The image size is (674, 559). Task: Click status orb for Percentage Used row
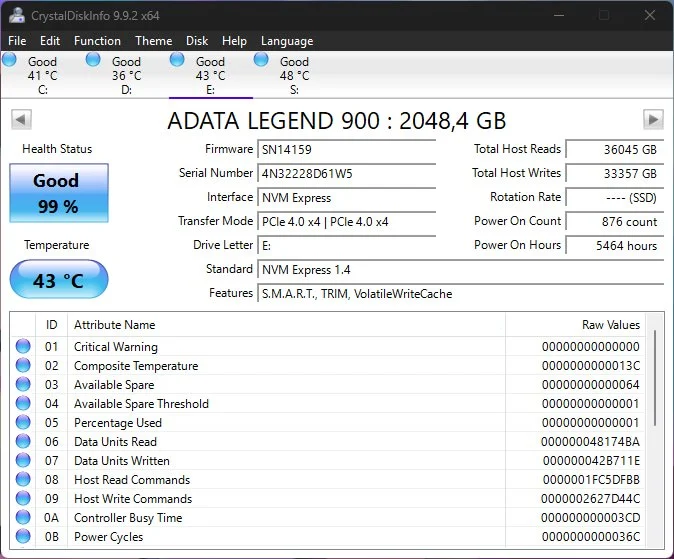[x=23, y=422]
